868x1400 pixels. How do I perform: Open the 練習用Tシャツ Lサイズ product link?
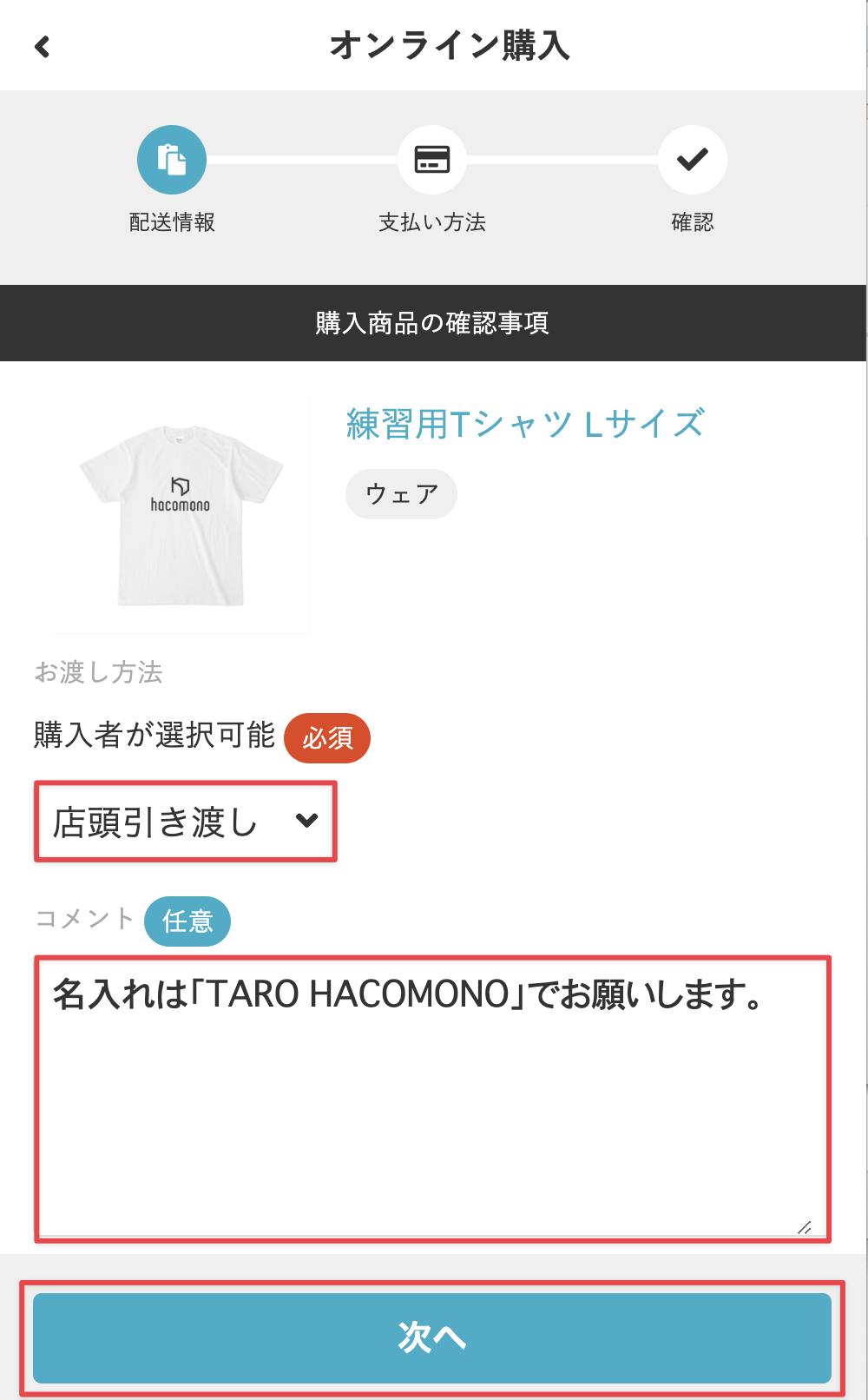point(525,425)
